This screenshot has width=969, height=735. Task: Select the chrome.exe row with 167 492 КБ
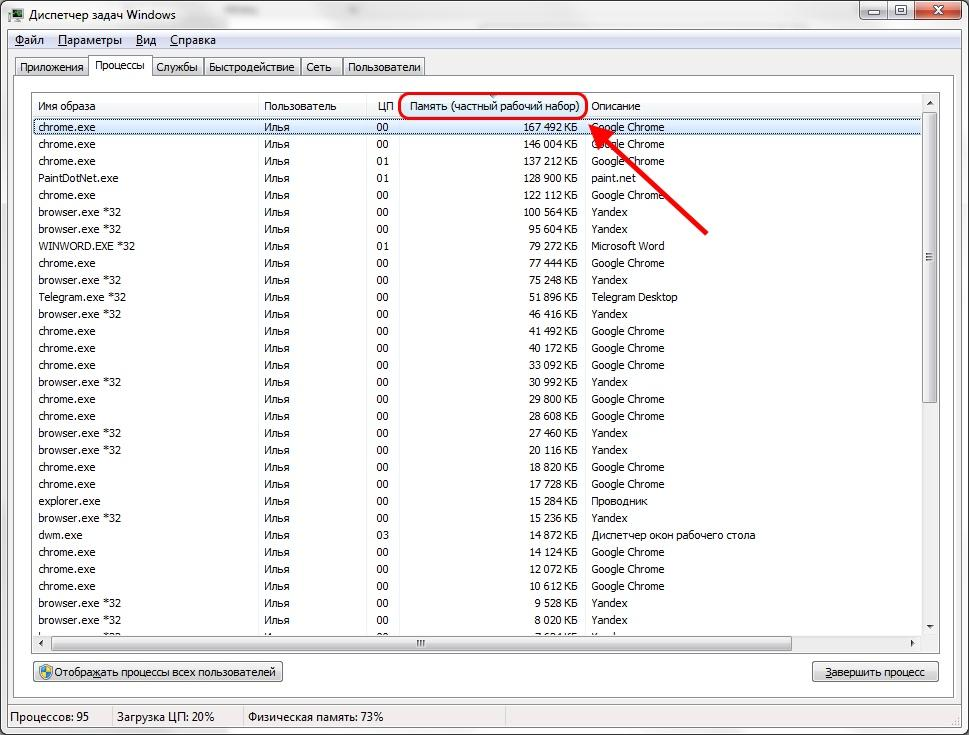point(476,127)
